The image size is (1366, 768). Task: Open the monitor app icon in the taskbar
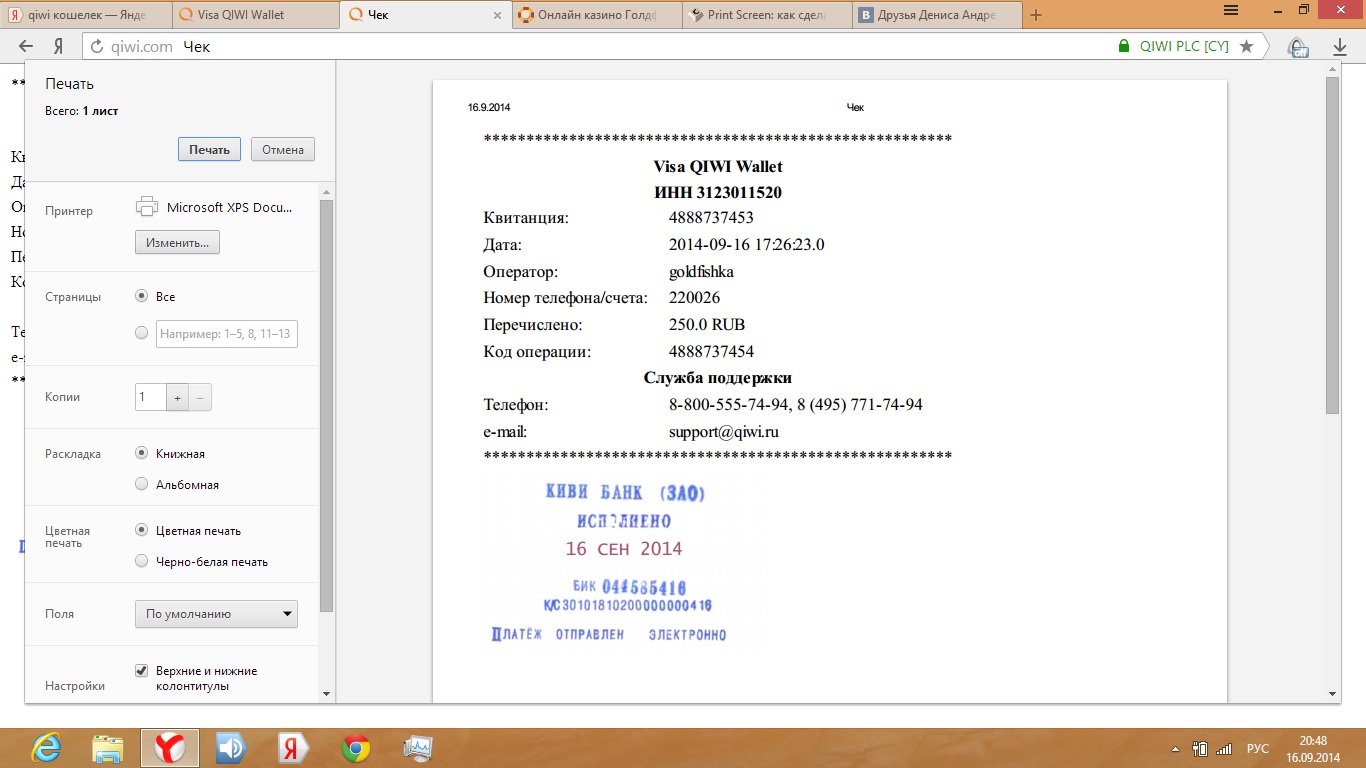pyautogui.click(x=417, y=747)
